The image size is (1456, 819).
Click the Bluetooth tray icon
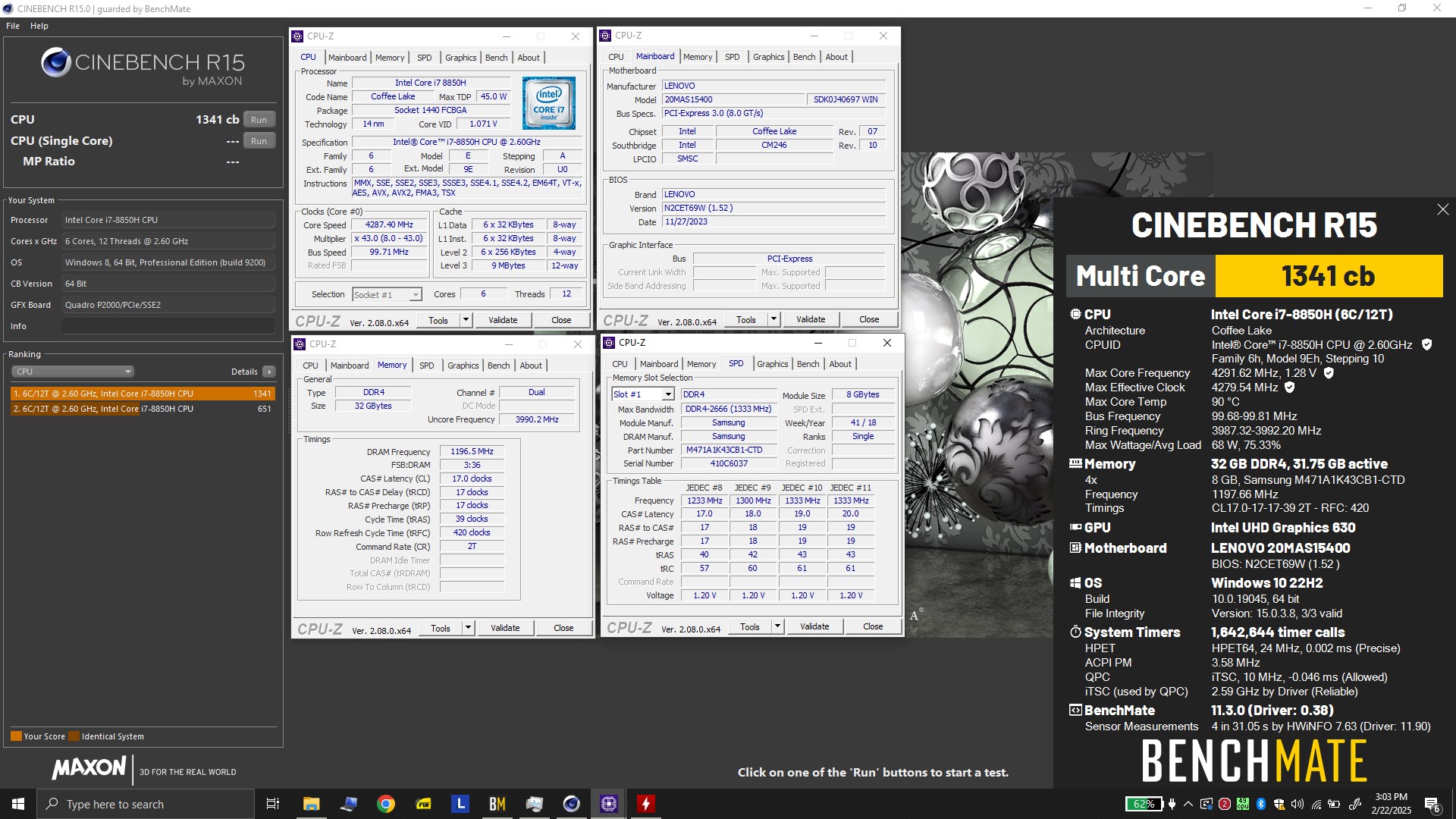pos(1261,804)
